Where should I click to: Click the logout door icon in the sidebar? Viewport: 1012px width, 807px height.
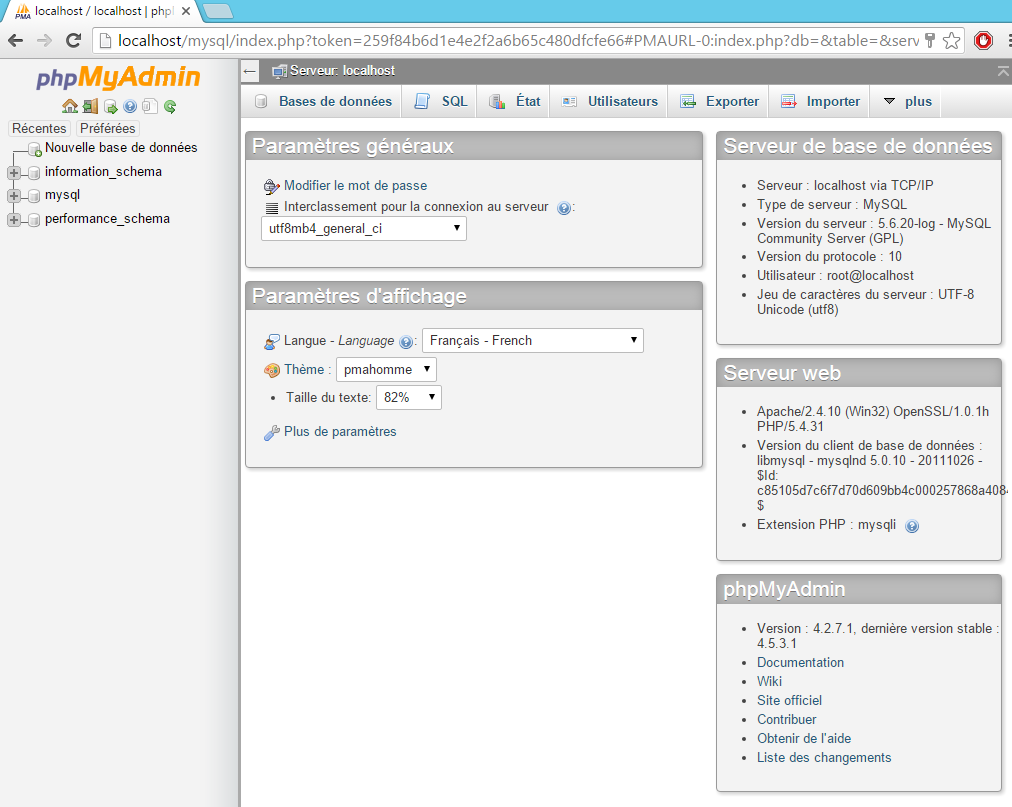tap(90, 106)
